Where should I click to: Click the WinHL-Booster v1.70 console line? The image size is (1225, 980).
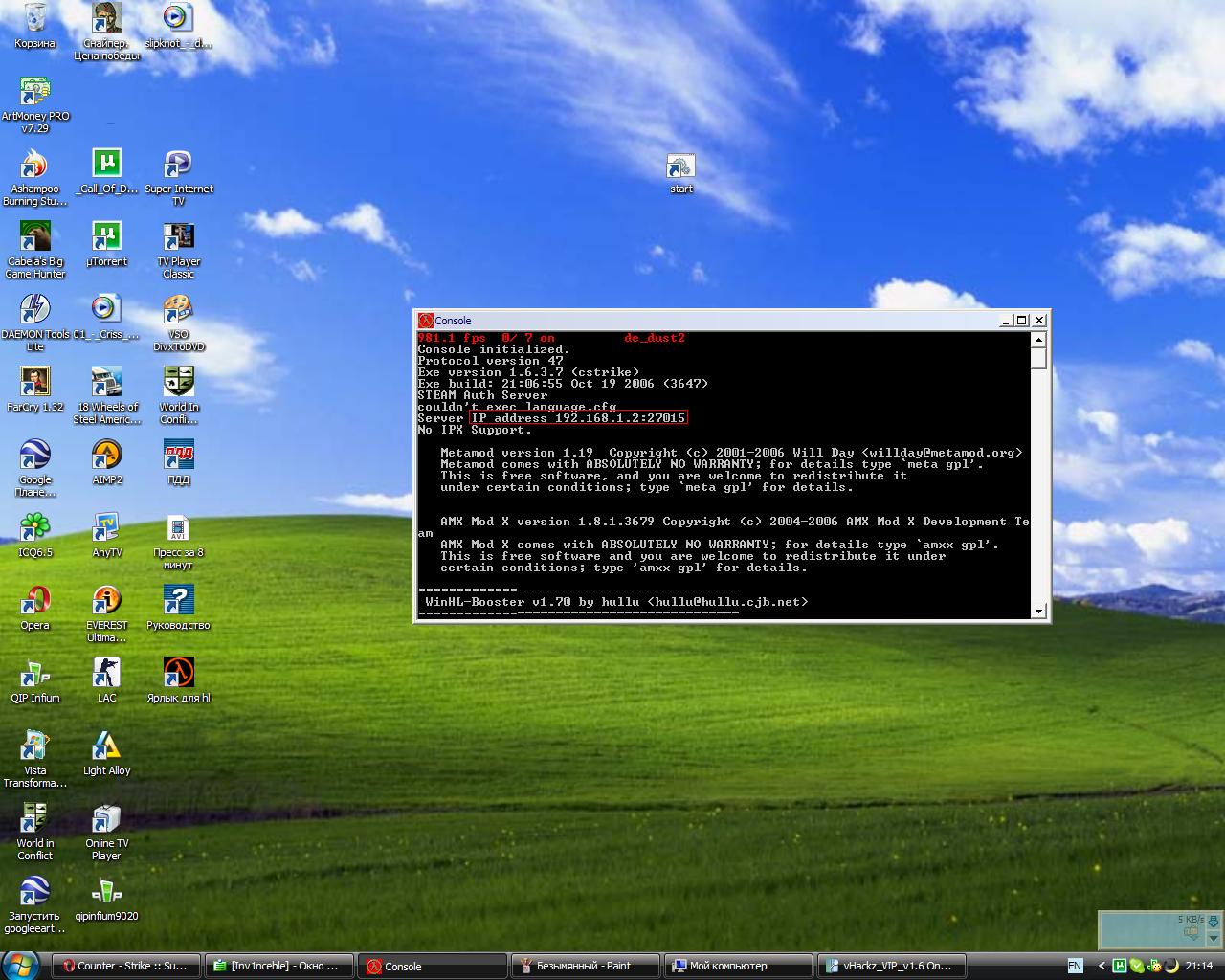coord(616,602)
